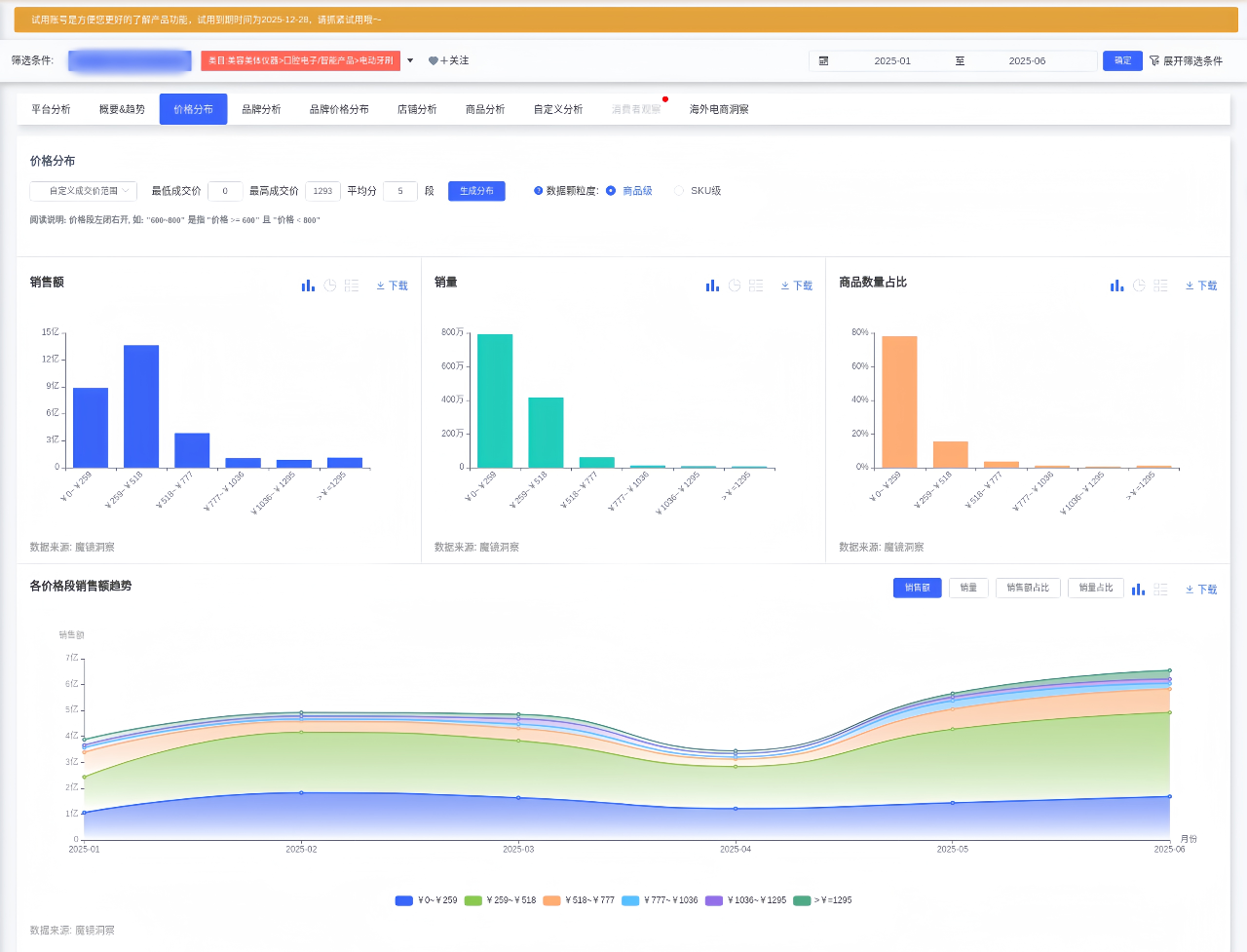Open the blurred platform selector
The width and height of the screenshot is (1247, 952).
tap(130, 60)
